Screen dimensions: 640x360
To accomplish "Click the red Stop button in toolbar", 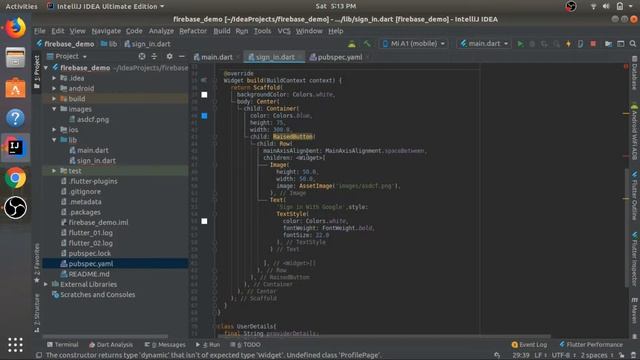I will click(x=593, y=44).
